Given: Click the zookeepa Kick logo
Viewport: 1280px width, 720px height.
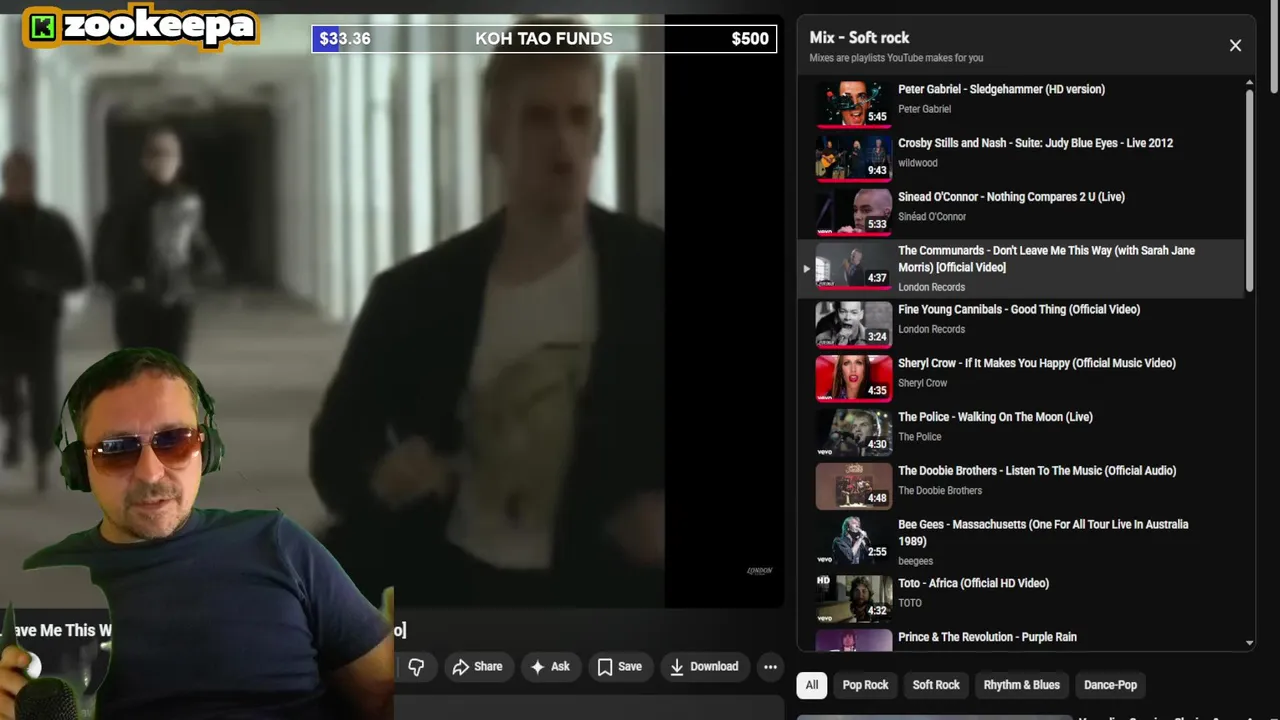Looking at the screenshot, I should pyautogui.click(x=141, y=26).
